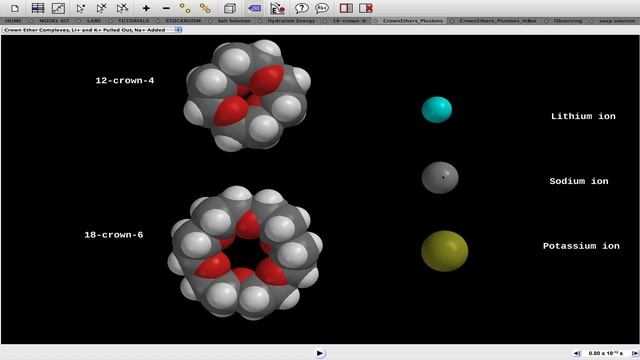The image size is (640, 360).
Task: Click the '18-crown-6' label in the viewer
Action: [x=114, y=235]
